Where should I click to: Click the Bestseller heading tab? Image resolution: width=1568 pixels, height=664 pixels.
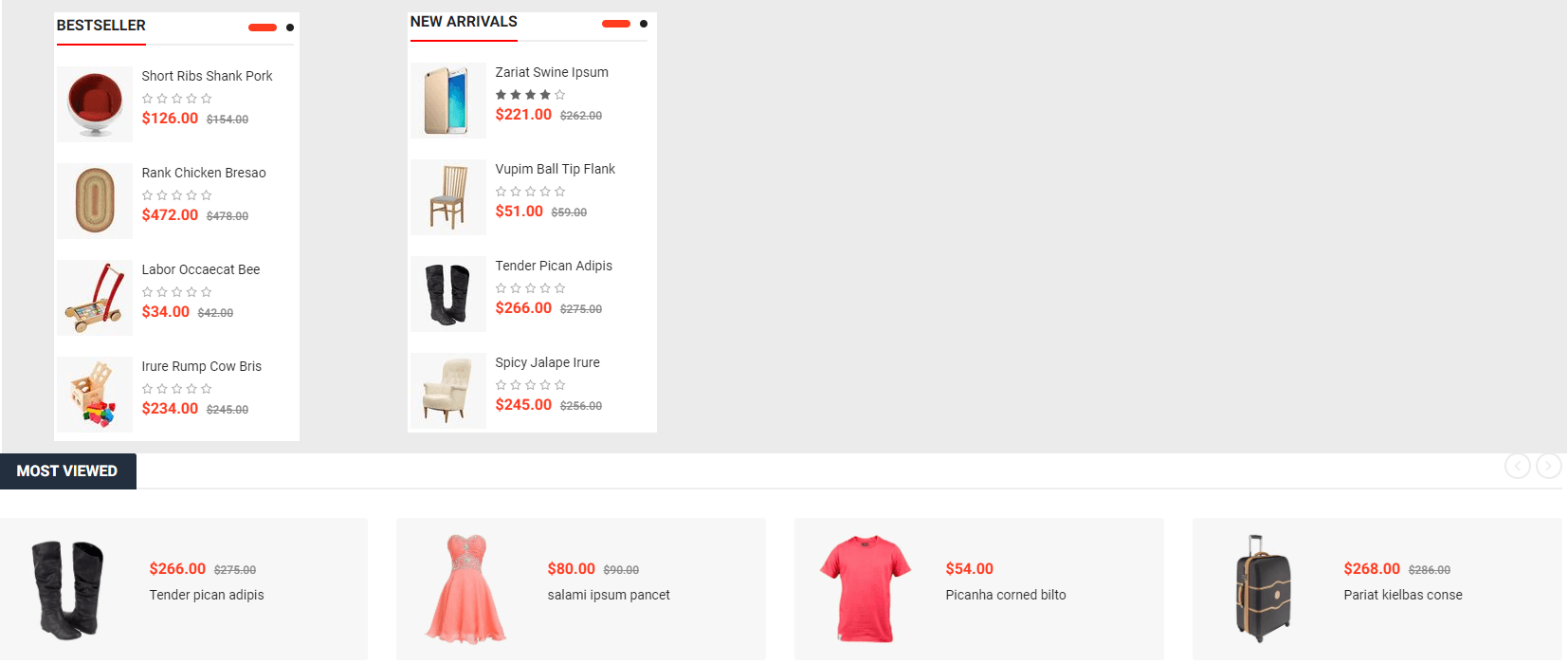[101, 26]
